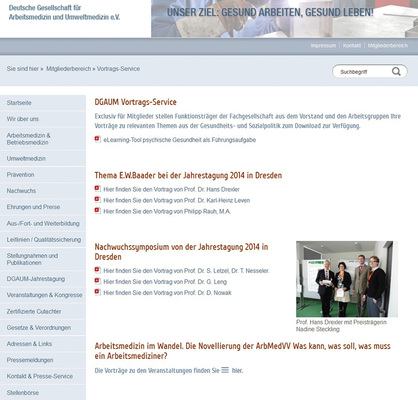
Task: Open the Prof. Dr. D. Nowak talk
Action: (x=167, y=293)
